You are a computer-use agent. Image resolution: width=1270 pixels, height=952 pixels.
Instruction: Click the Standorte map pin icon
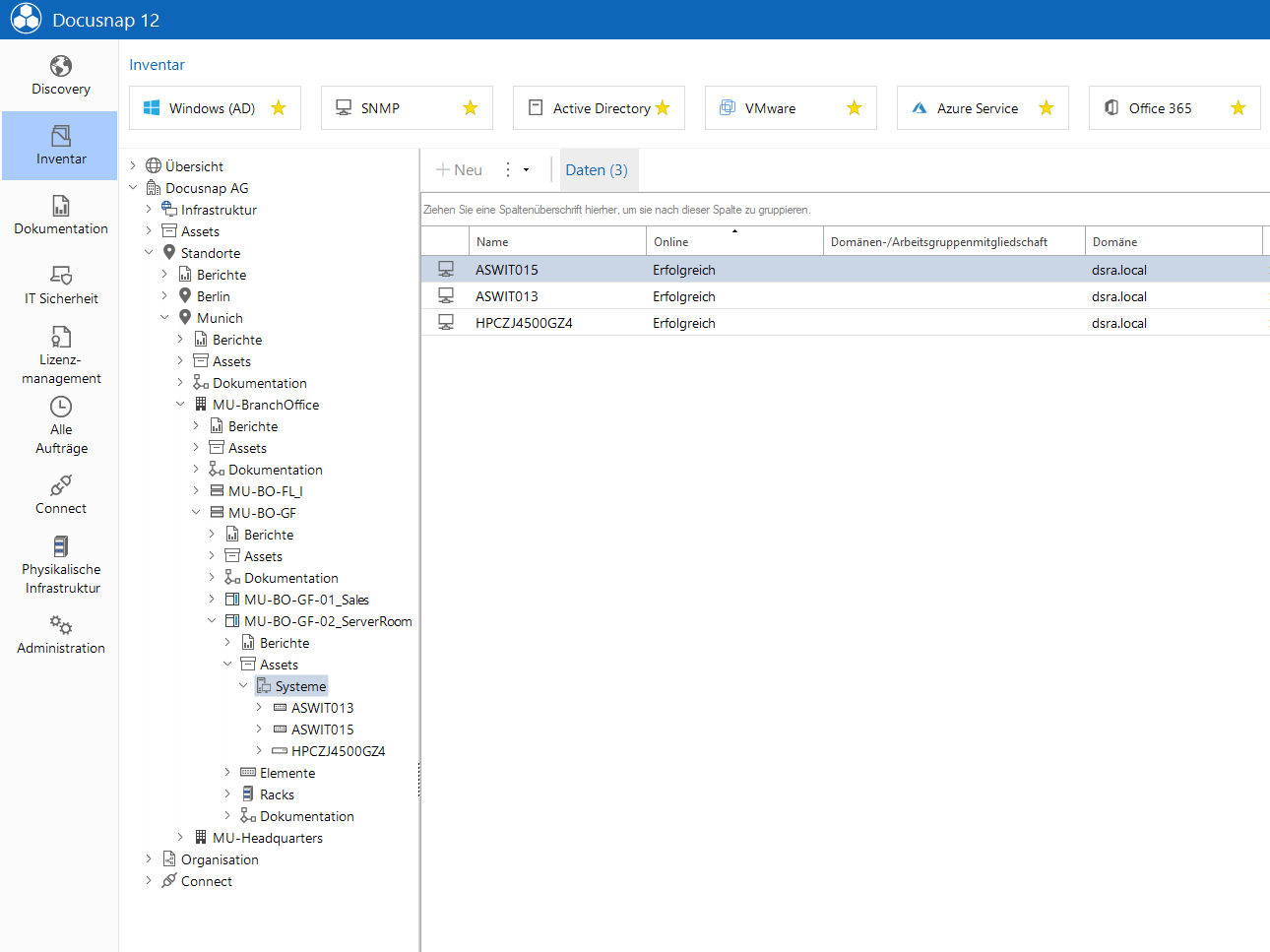pyautogui.click(x=169, y=253)
